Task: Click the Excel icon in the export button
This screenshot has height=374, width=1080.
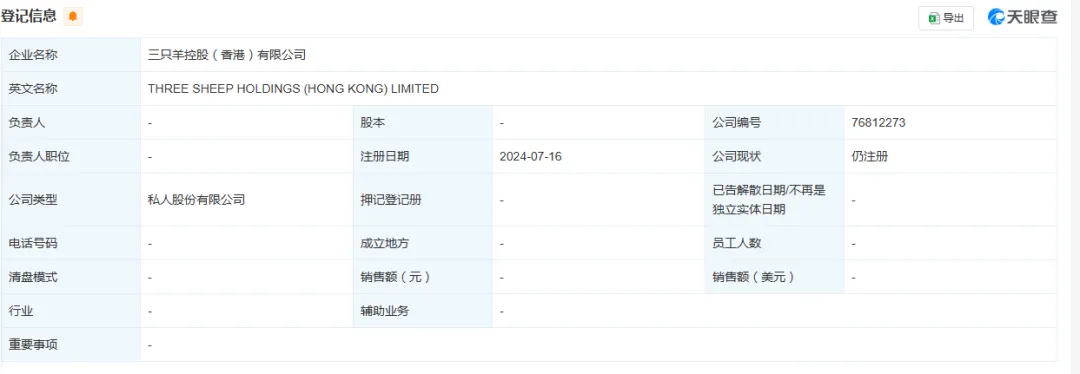Action: 934,18
